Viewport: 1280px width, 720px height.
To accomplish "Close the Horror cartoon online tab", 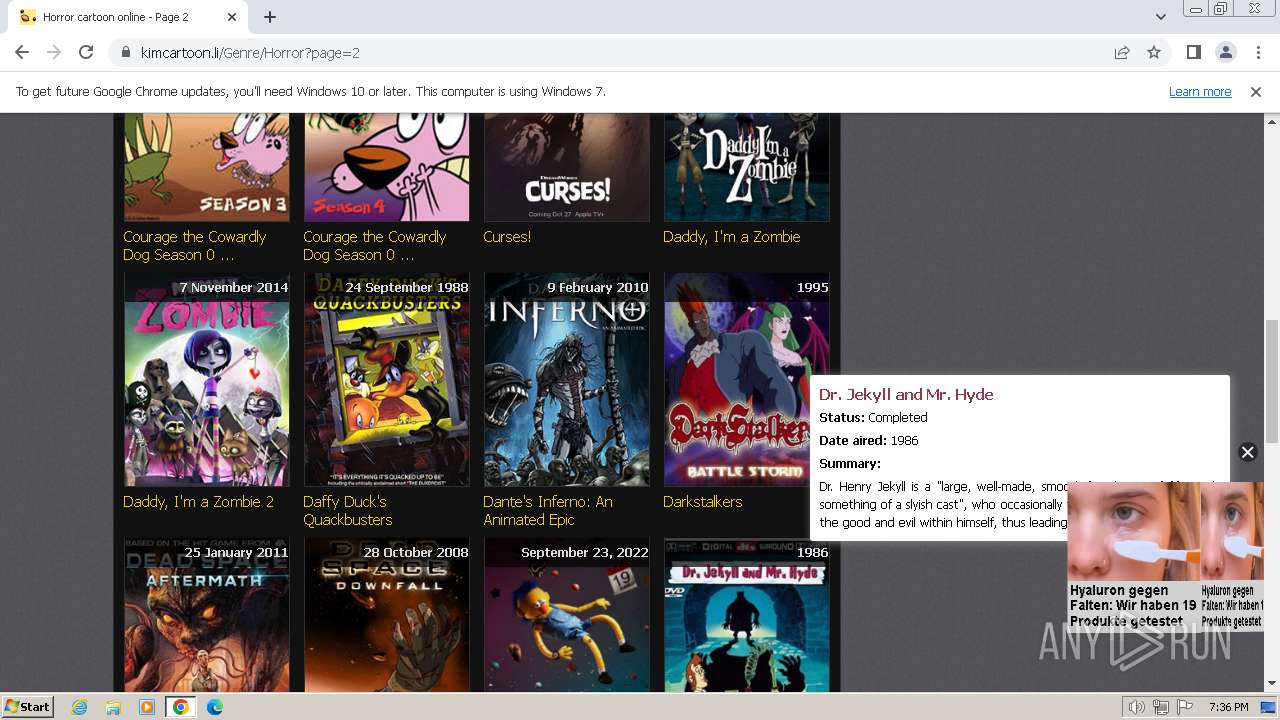I will point(232,17).
